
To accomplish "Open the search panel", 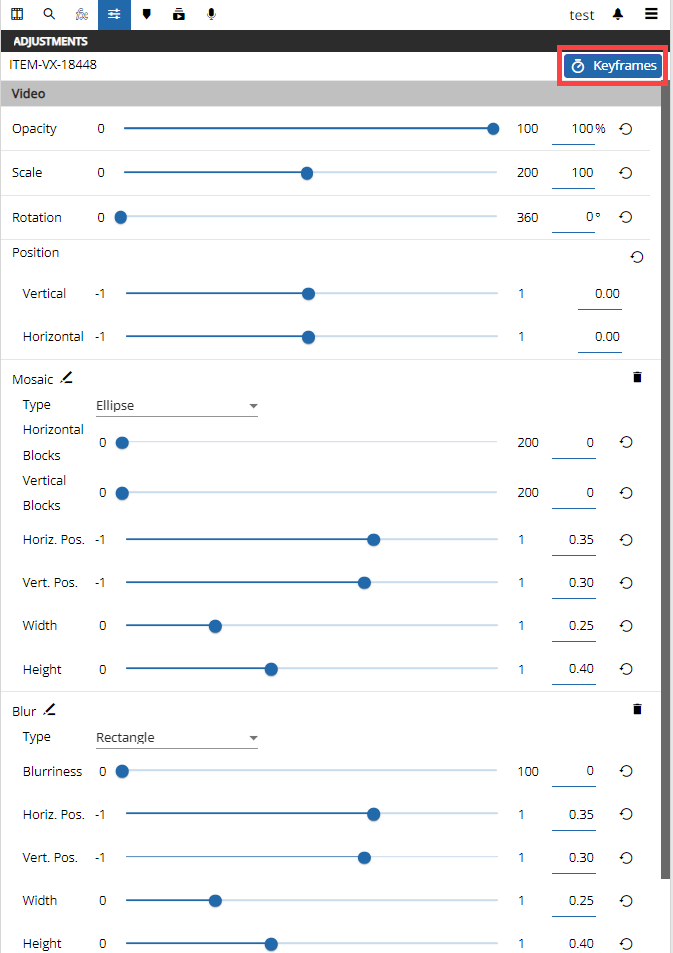I will point(49,15).
